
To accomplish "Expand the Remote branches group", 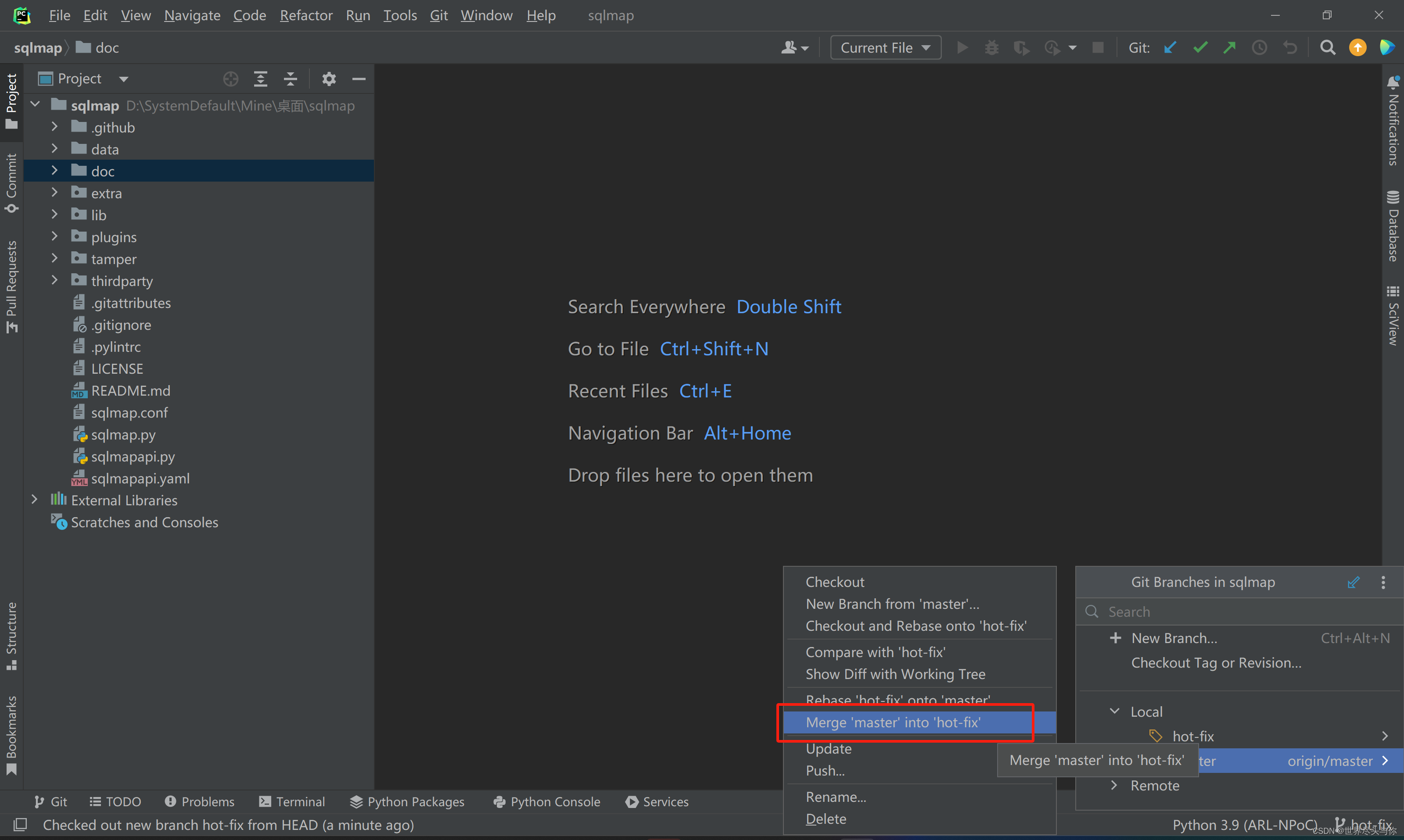I will tap(1114, 785).
